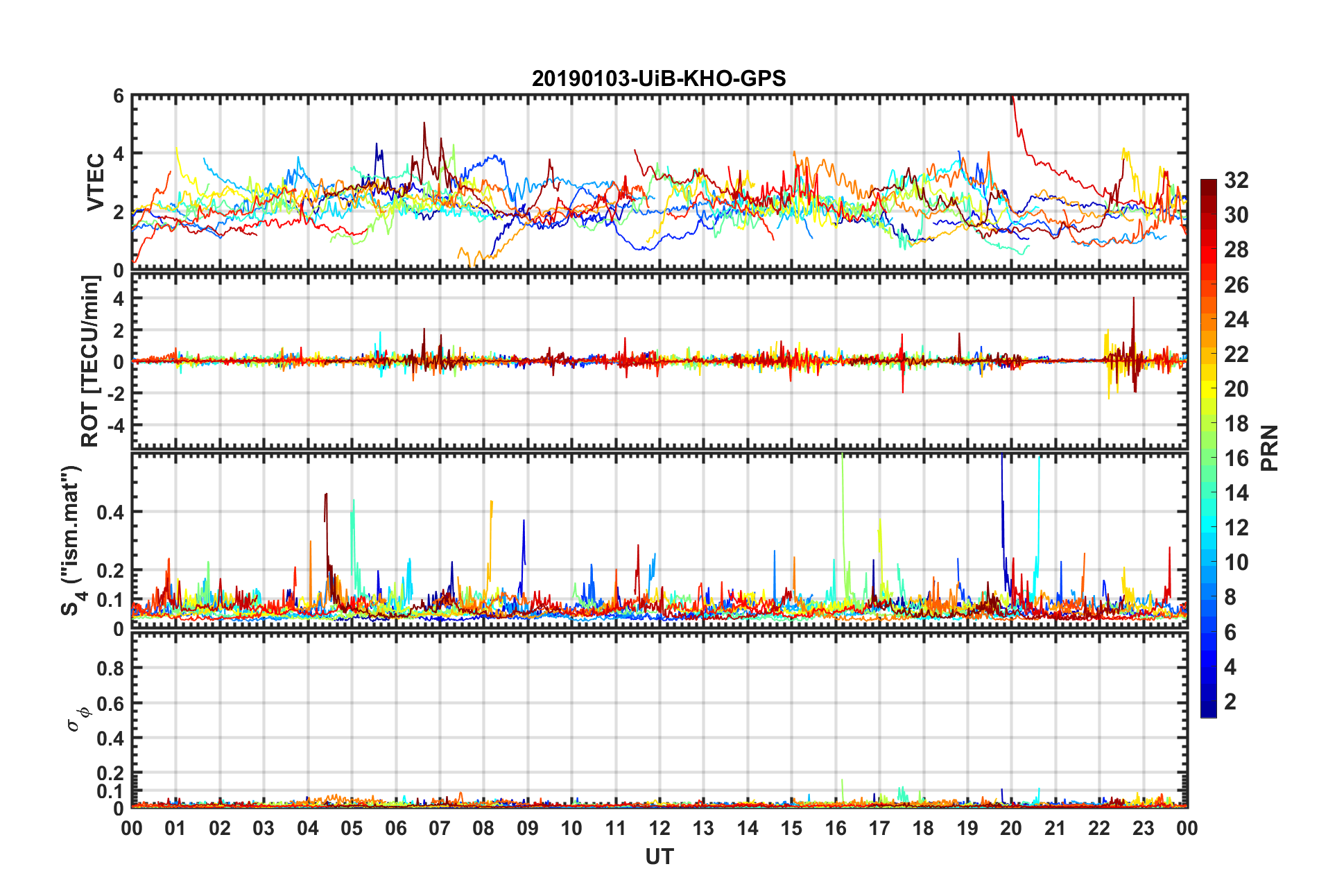Click the ROT axis tick label -2
Viewport: 1319px width, 896px height.
[x=115, y=393]
